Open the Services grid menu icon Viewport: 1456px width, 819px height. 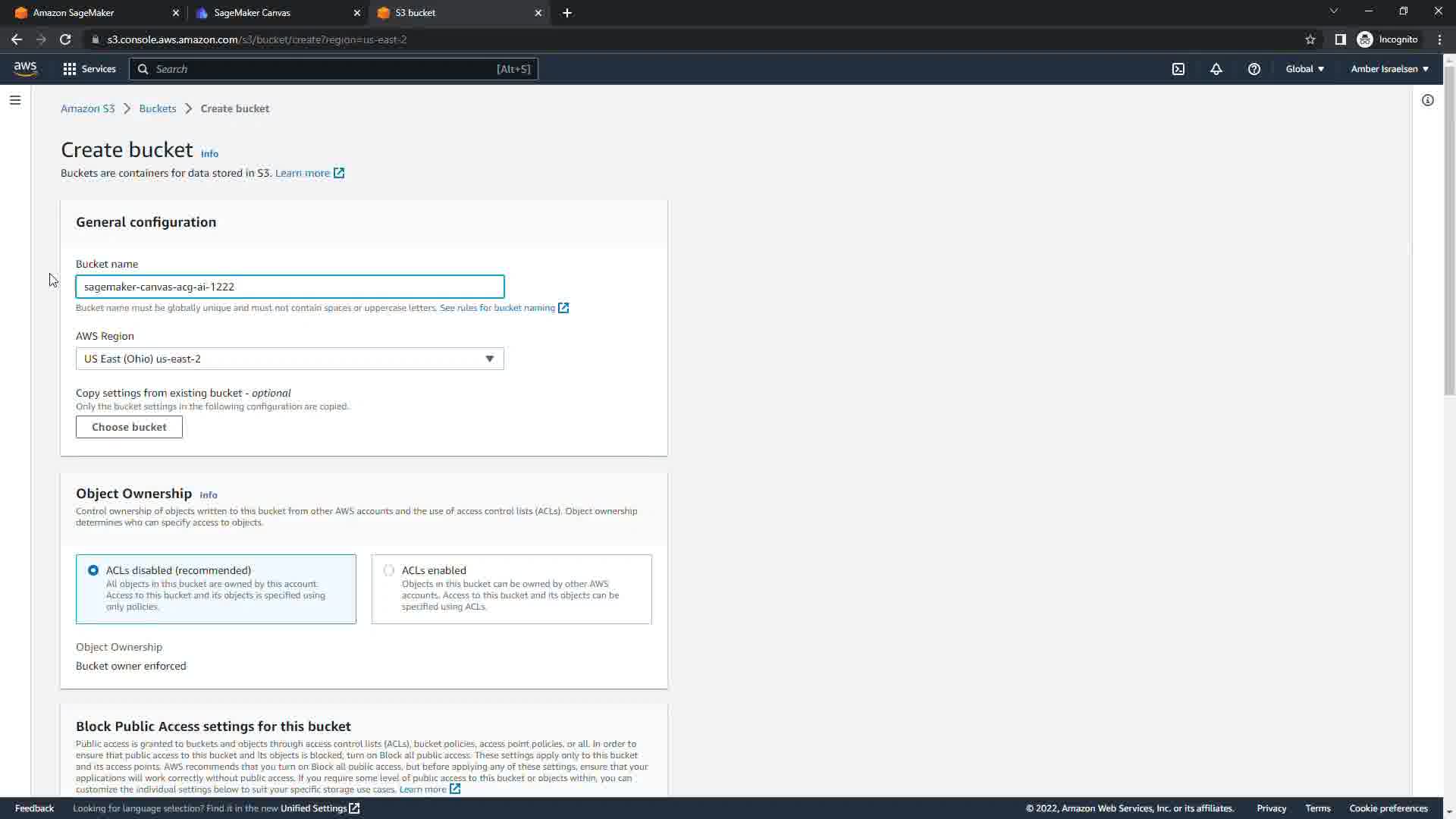coord(70,69)
